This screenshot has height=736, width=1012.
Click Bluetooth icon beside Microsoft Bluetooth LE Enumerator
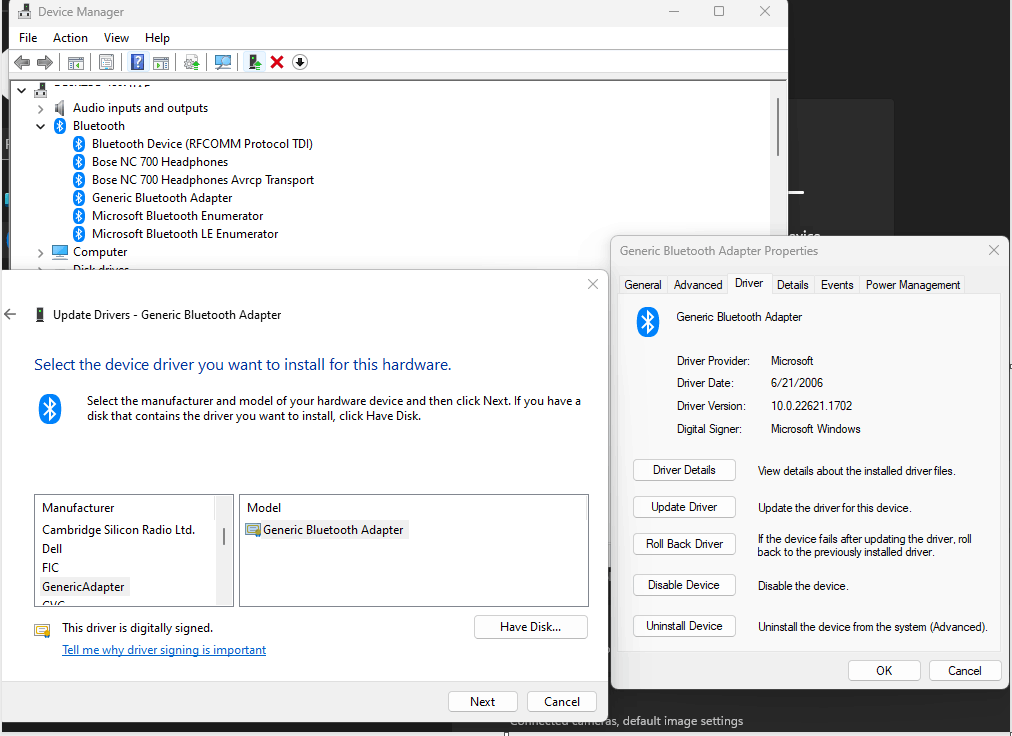tap(79, 234)
